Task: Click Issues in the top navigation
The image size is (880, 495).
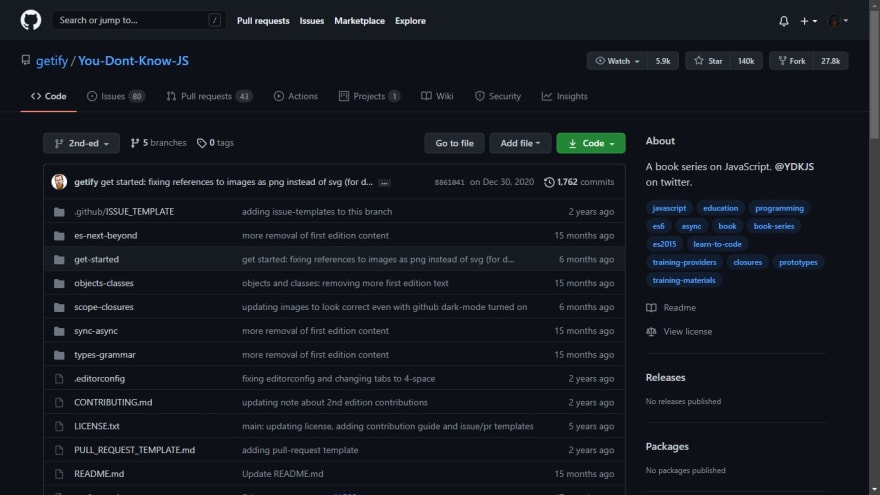Action: point(311,21)
